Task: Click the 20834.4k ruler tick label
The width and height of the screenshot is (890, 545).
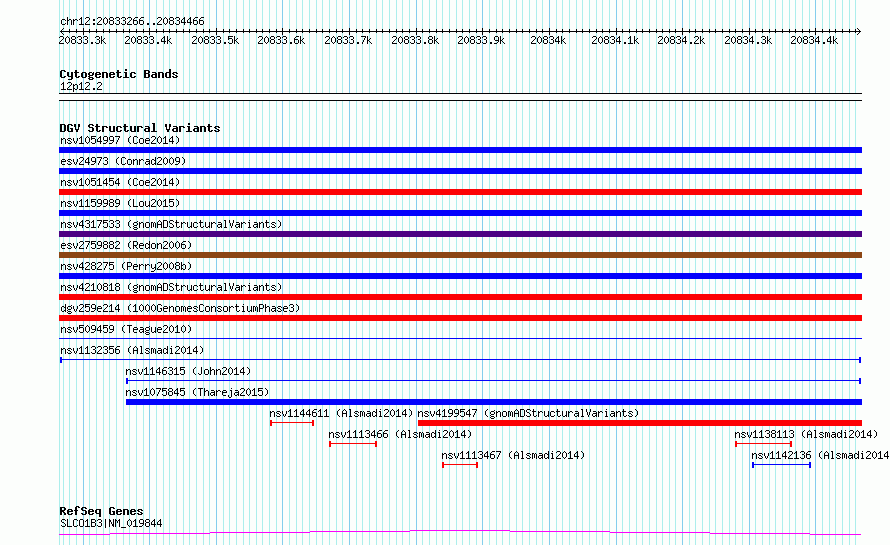Action: point(814,40)
